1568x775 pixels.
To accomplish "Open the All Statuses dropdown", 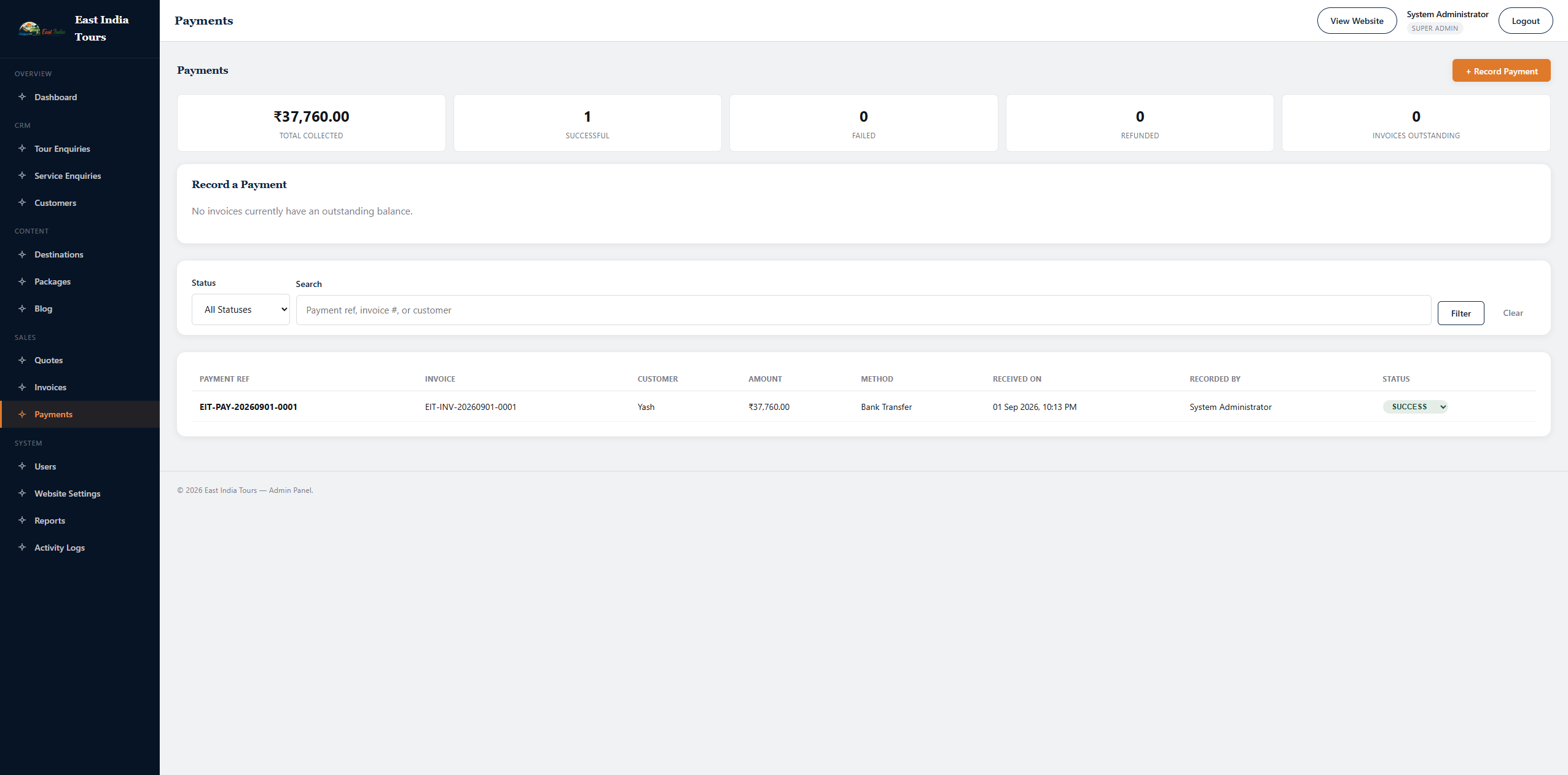I will (x=241, y=309).
